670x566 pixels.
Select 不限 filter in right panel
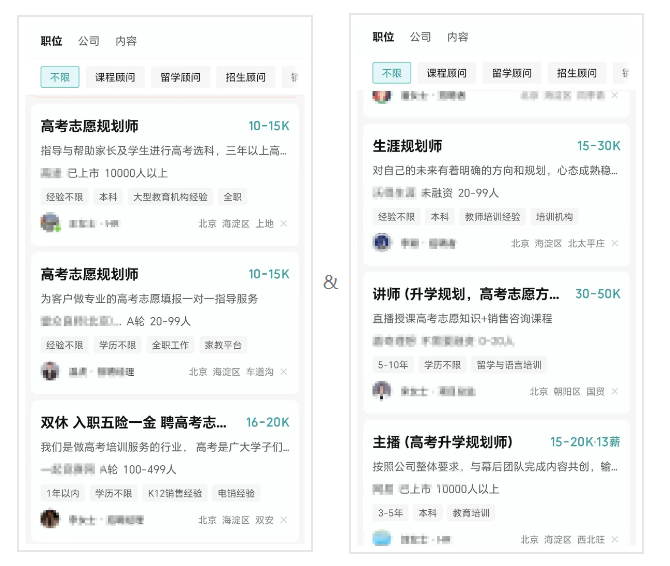tap(391, 73)
